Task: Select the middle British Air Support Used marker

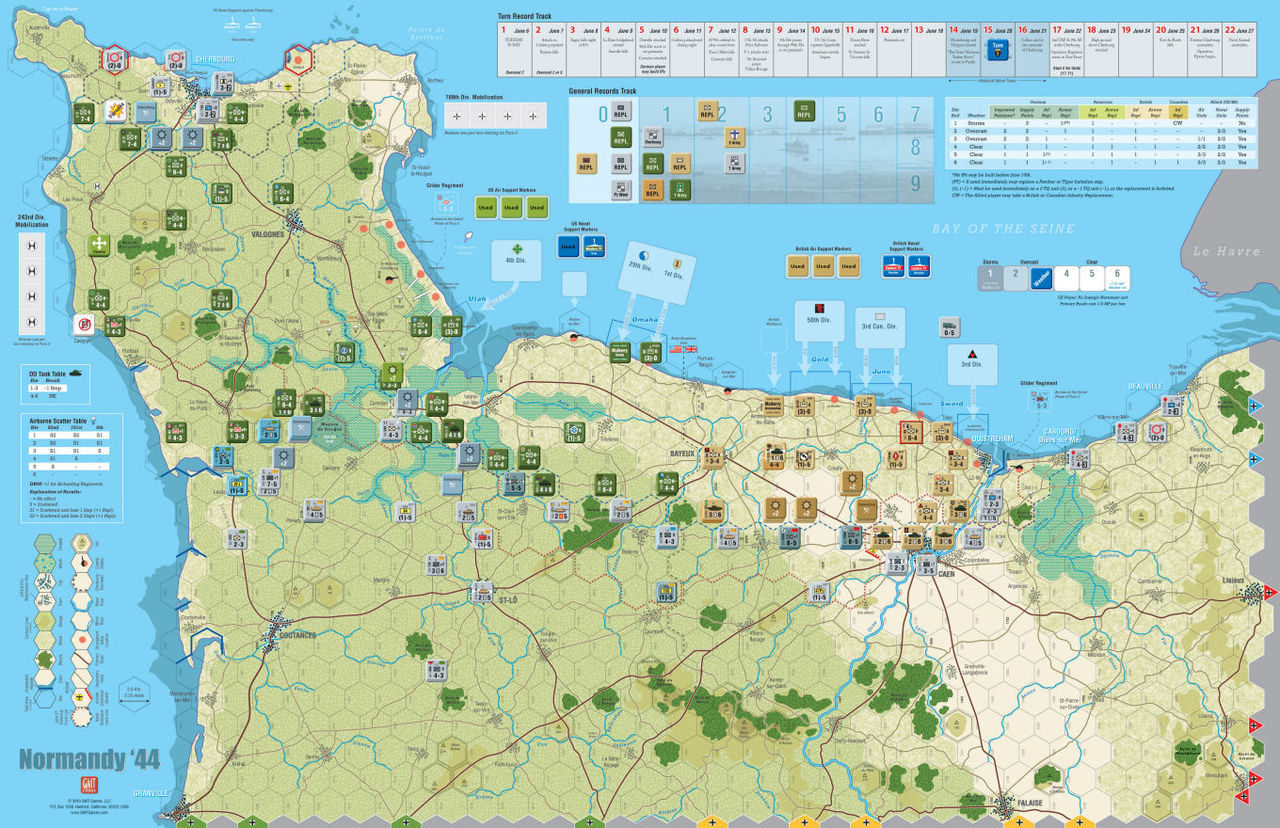Action: [x=823, y=267]
